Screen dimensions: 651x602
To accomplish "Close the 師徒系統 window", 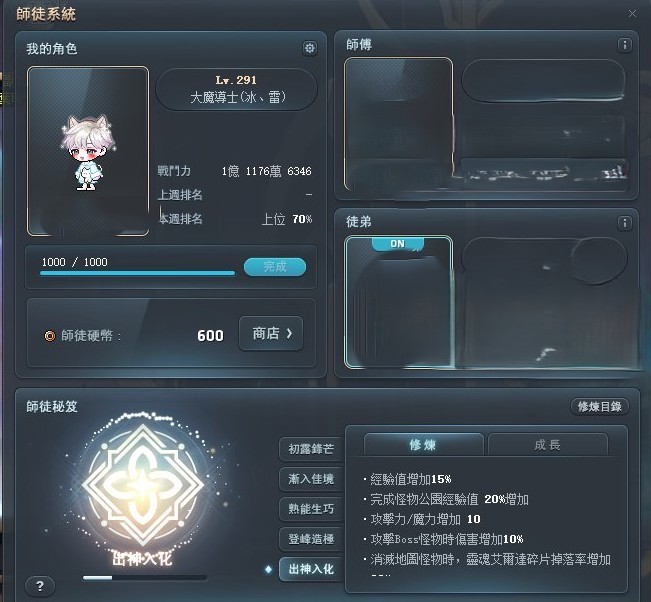I will pos(632,14).
